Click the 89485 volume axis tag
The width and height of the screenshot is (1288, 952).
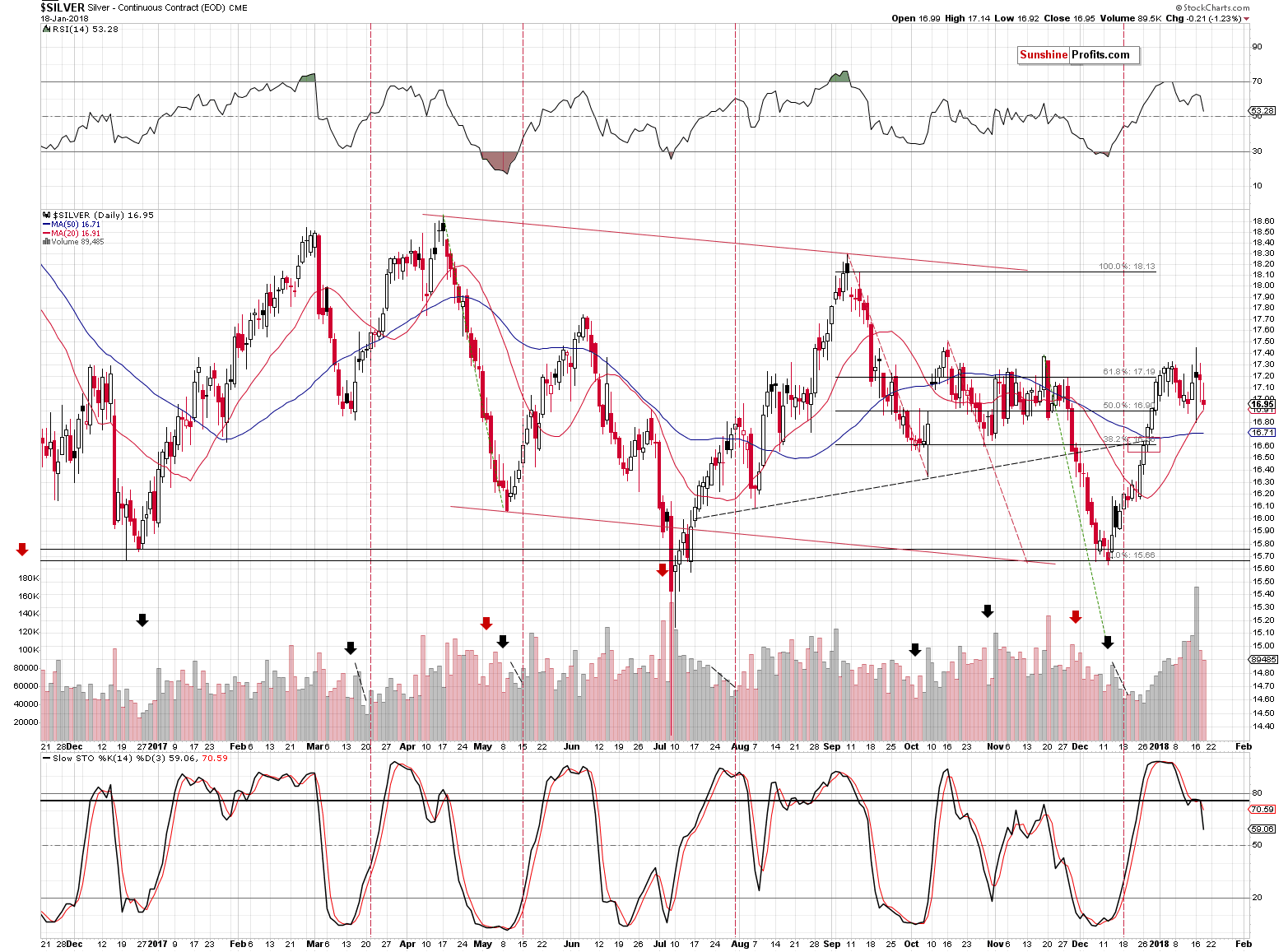pos(1263,659)
